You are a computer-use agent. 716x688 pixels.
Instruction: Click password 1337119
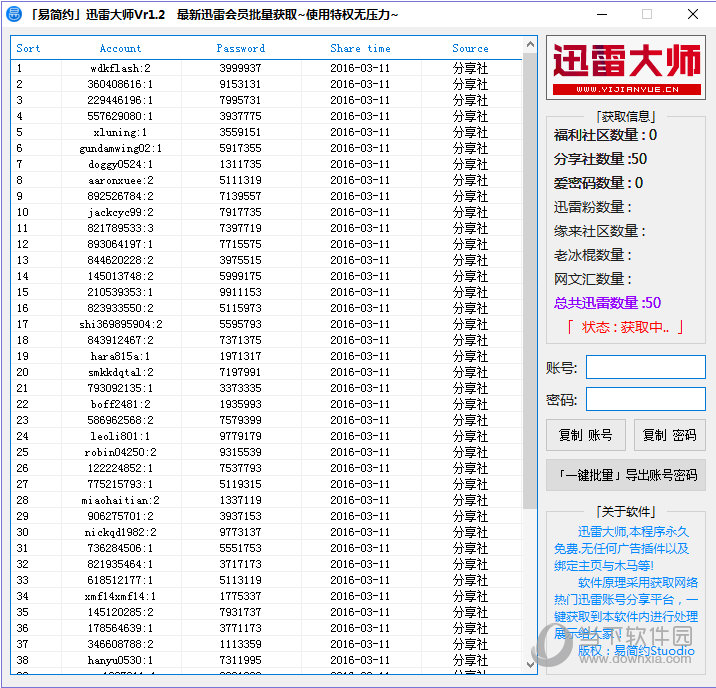[x=240, y=500]
